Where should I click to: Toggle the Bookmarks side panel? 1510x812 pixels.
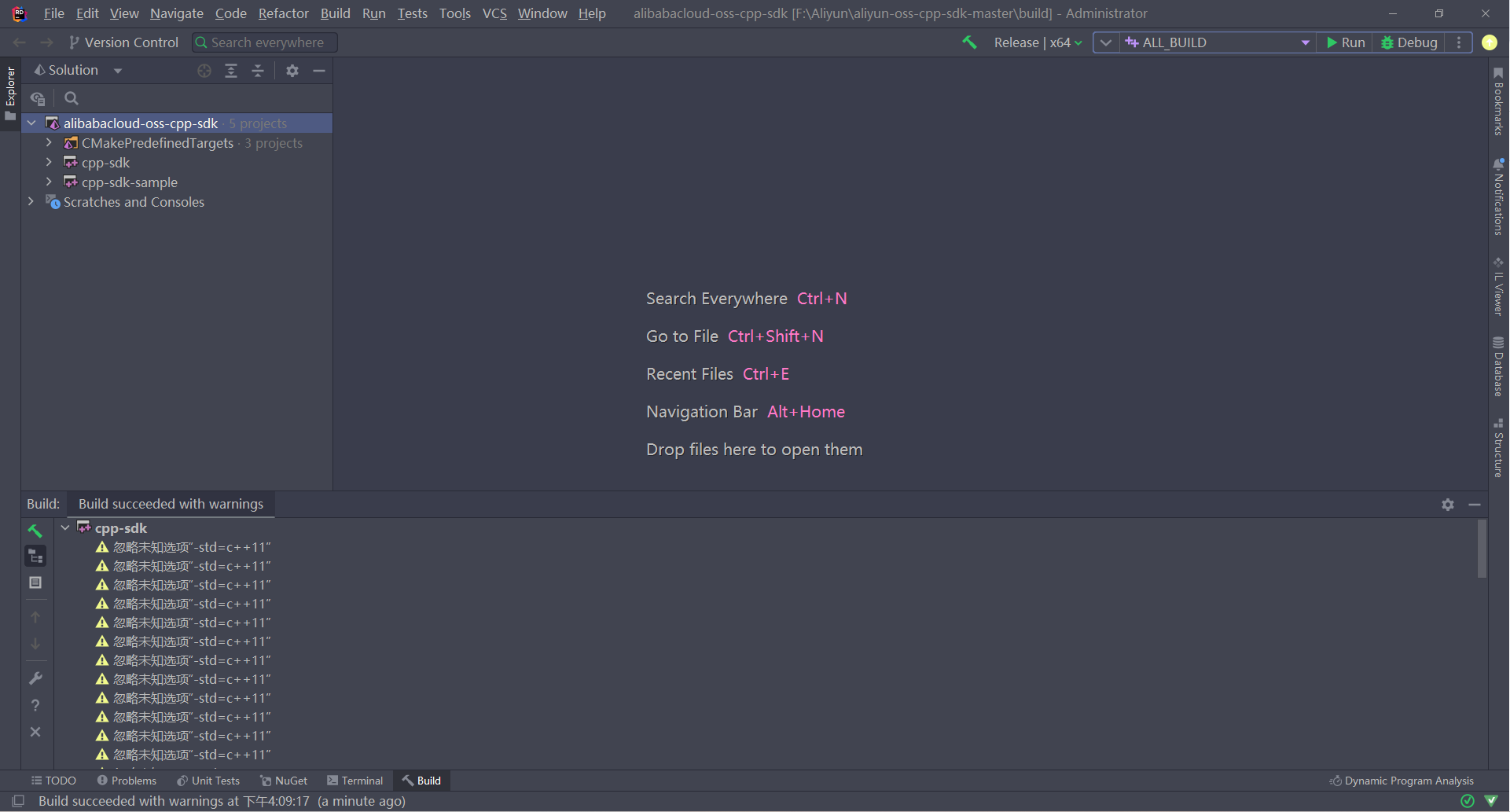[1498, 102]
